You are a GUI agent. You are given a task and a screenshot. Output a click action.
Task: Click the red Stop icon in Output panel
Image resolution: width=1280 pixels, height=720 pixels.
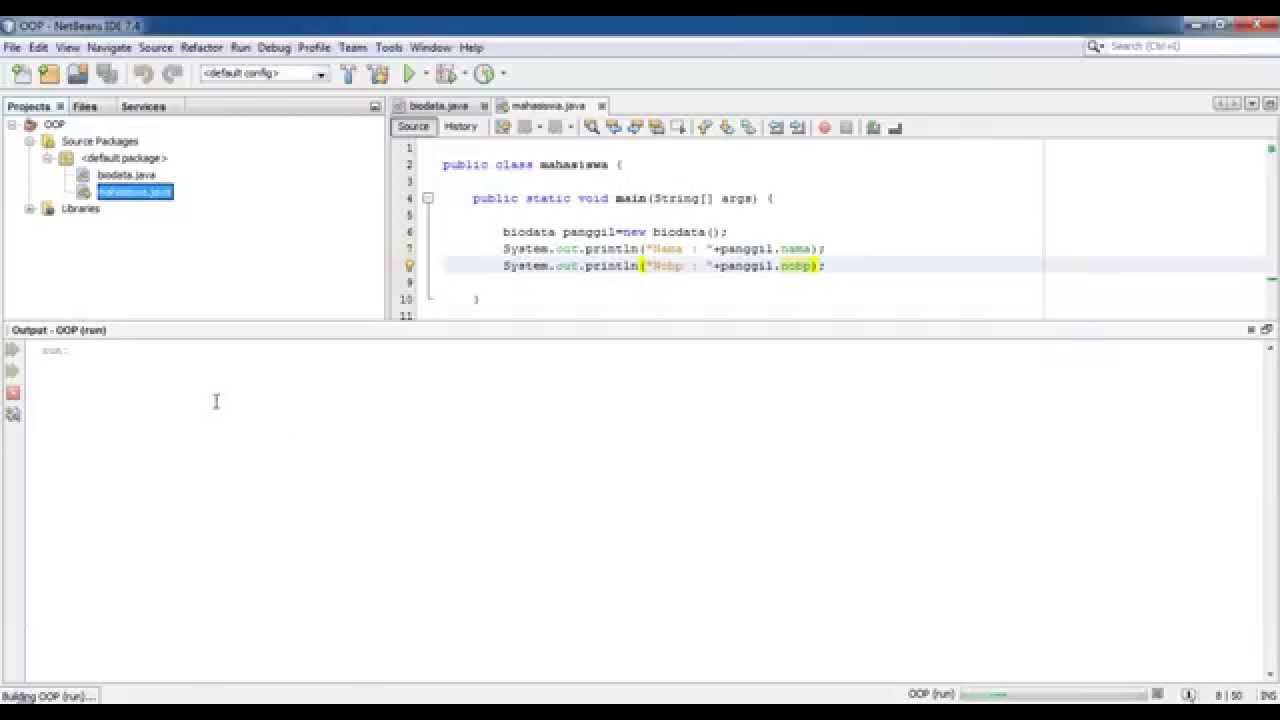pos(13,393)
